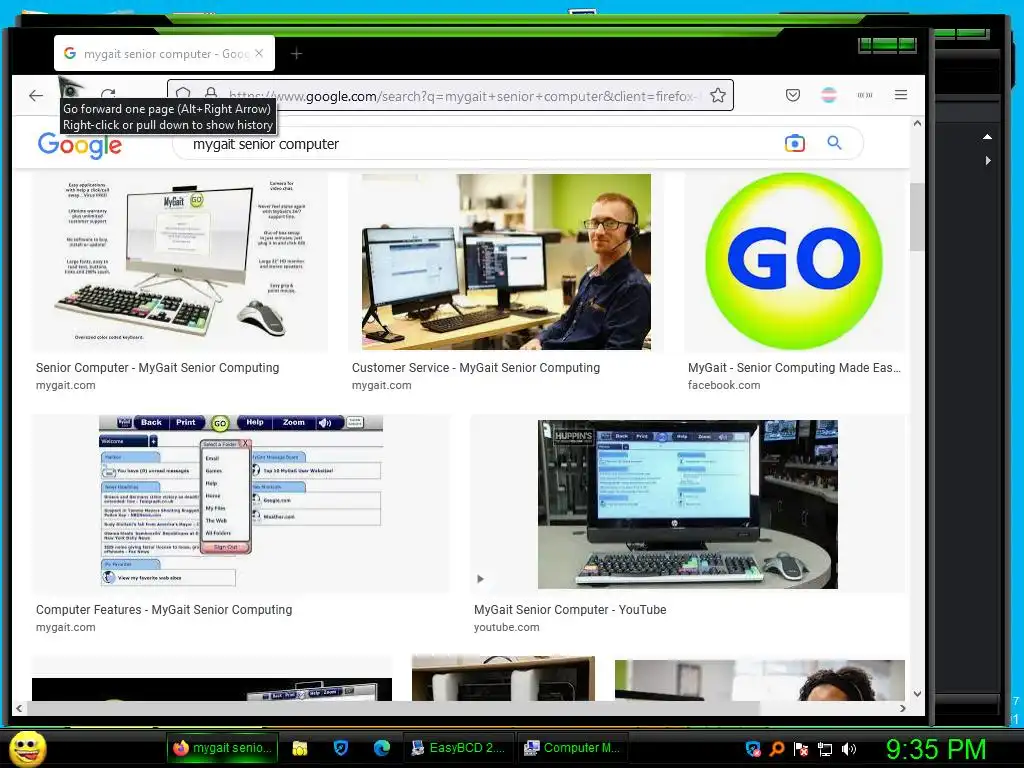The height and width of the screenshot is (768, 1024).
Task: Open 'MyGait - Senior Computing Made Eas...' link
Action: [x=793, y=368]
